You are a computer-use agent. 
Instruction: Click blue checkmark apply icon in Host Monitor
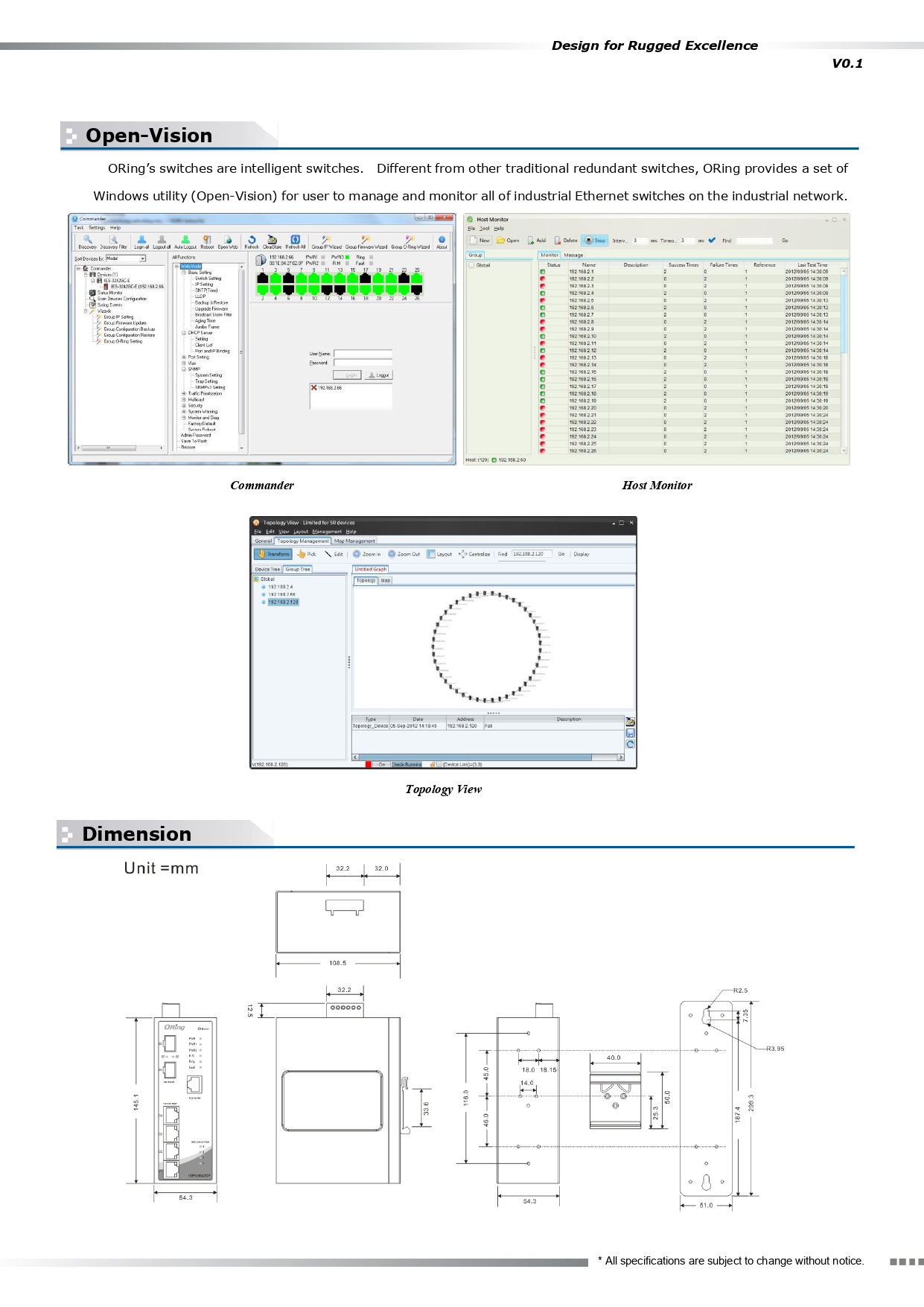(712, 241)
